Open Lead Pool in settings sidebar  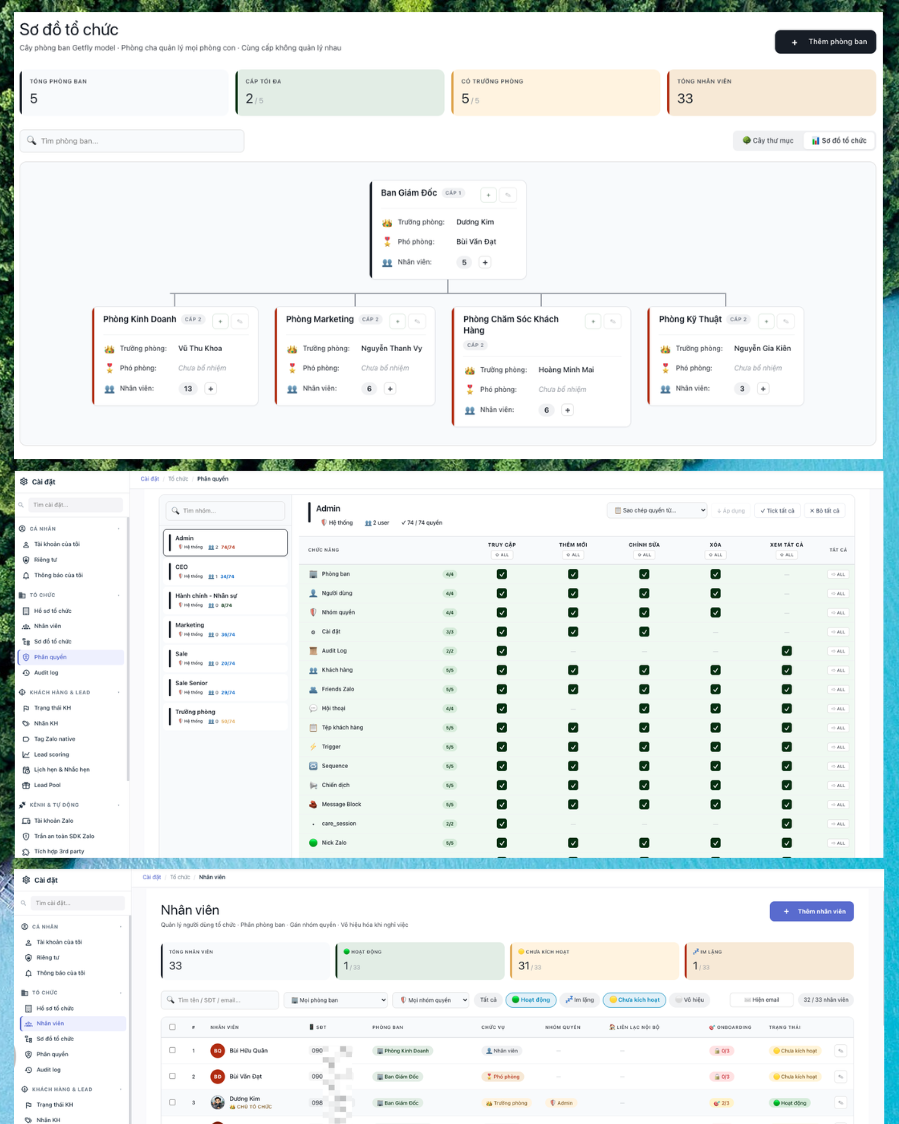click(47, 785)
